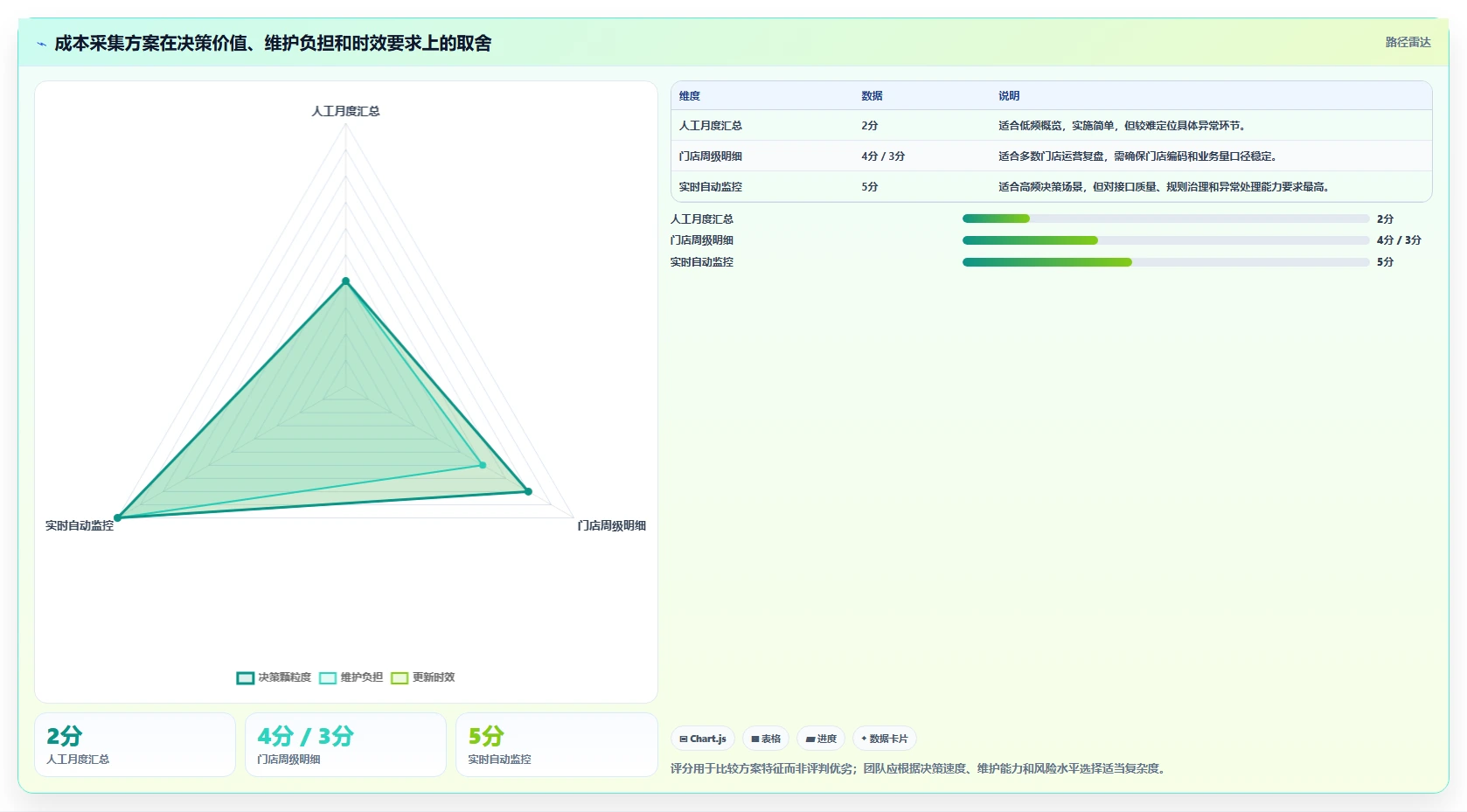Click the Chart.js tag chip
Viewport: 1467px width, 812px height.
coord(703,739)
